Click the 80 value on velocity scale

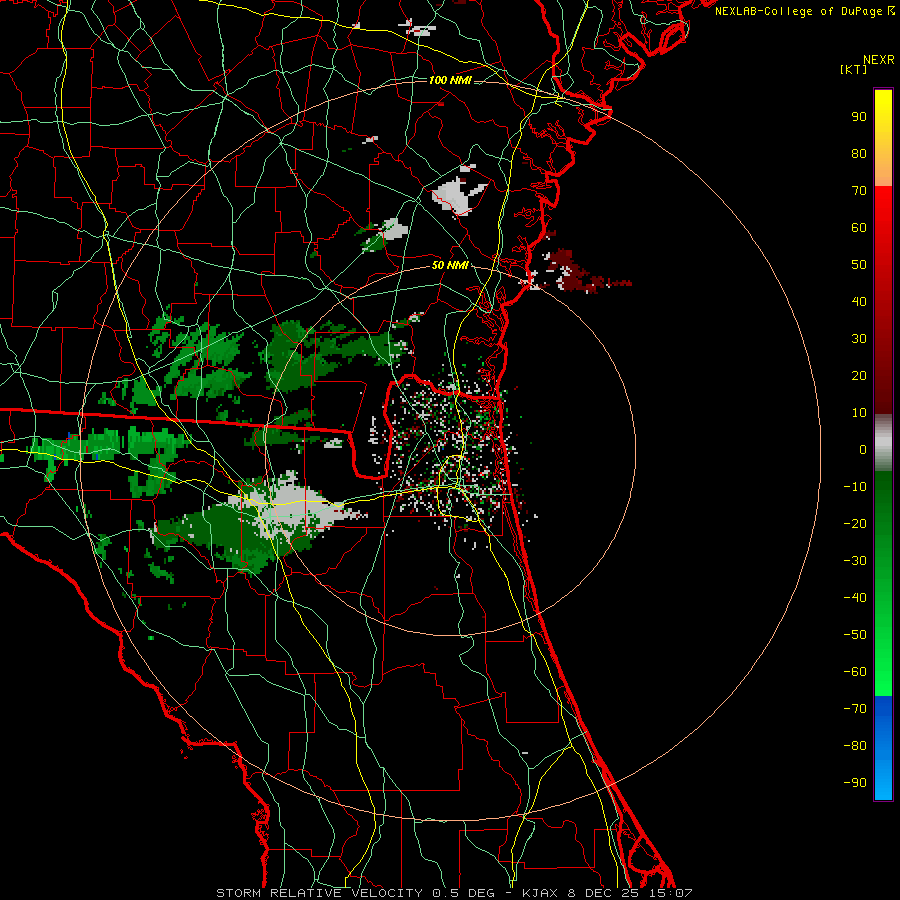(859, 154)
